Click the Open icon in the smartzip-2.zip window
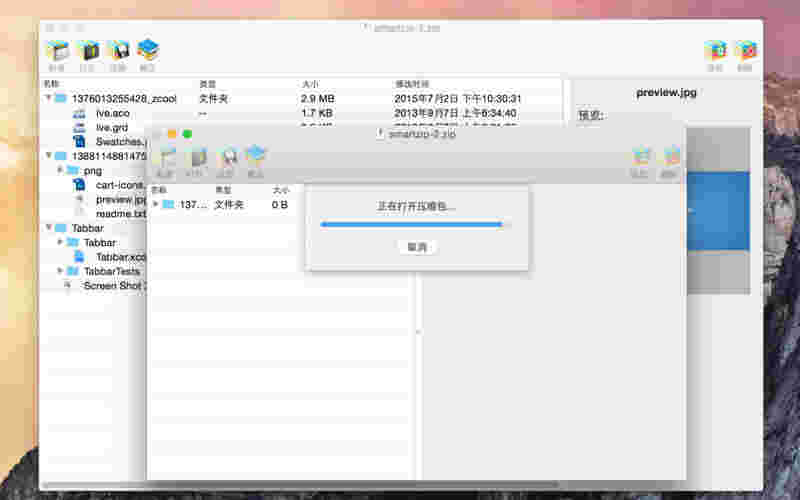Image resolution: width=800 pixels, height=500 pixels. coord(197,158)
